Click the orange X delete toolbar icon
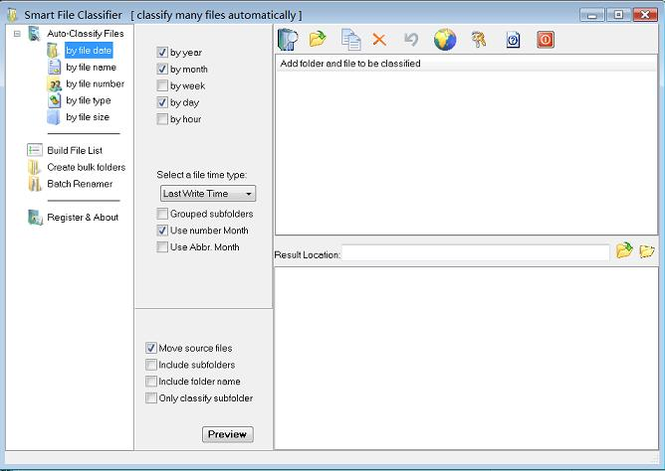665x471 pixels. point(379,40)
